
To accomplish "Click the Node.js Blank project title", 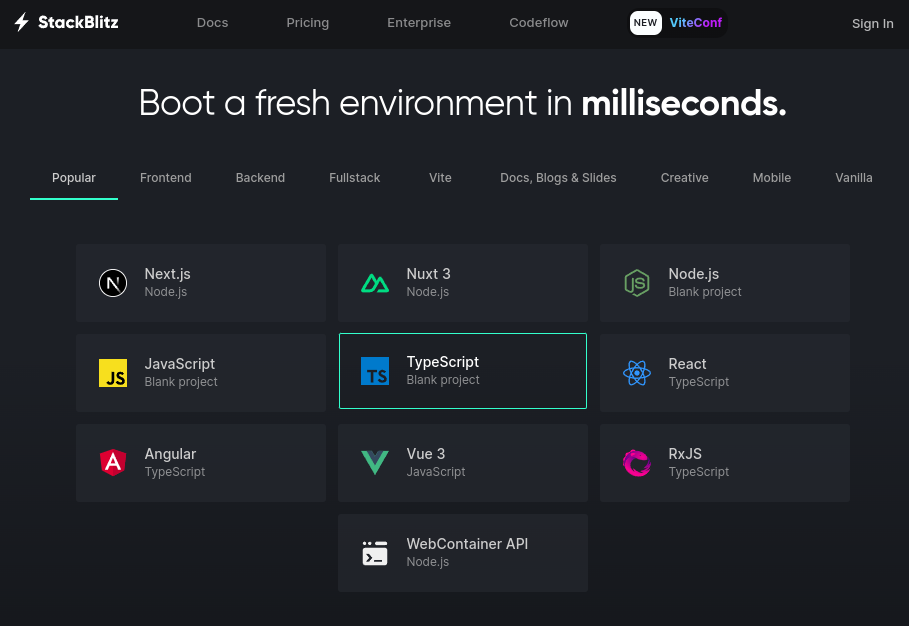I will (693, 274).
